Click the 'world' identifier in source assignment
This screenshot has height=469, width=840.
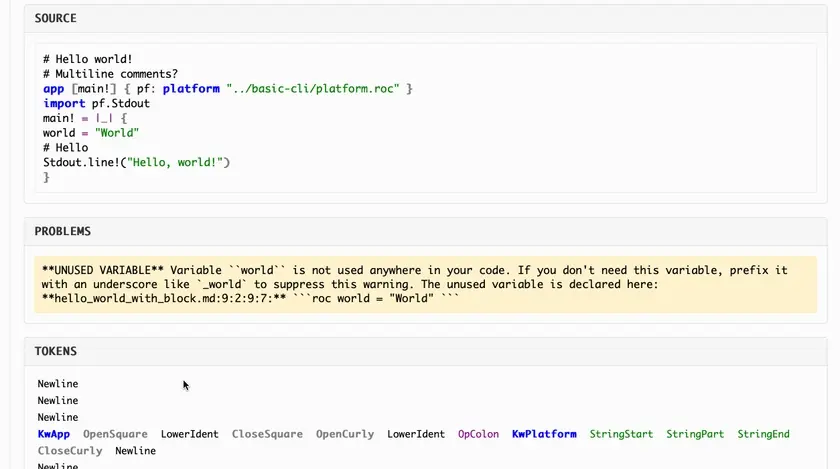point(59,133)
